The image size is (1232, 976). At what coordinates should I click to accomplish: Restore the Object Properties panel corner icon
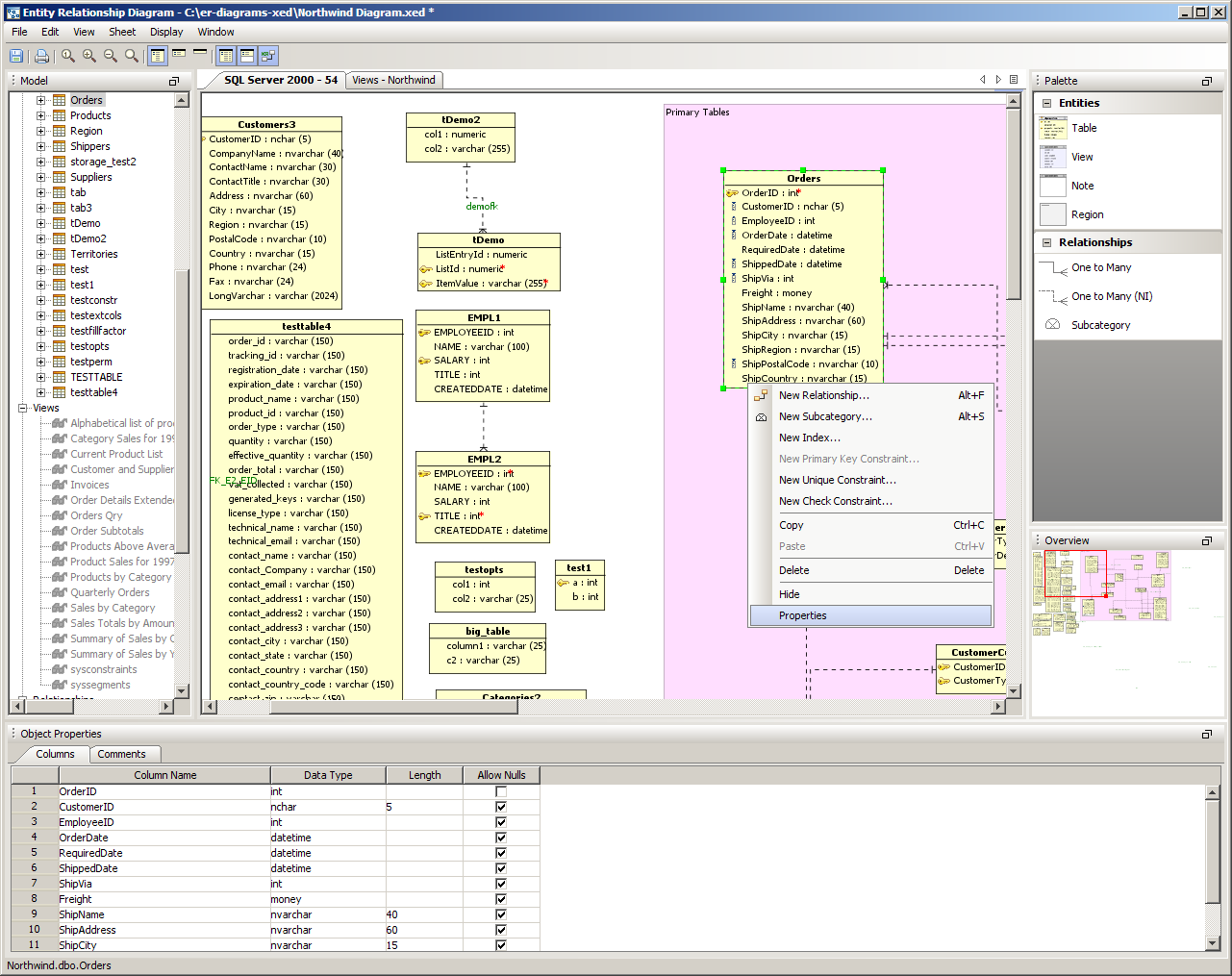(1207, 735)
